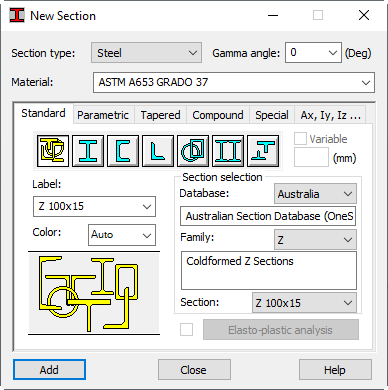
Task: Switch to the Parametric tab
Action: click(x=103, y=115)
